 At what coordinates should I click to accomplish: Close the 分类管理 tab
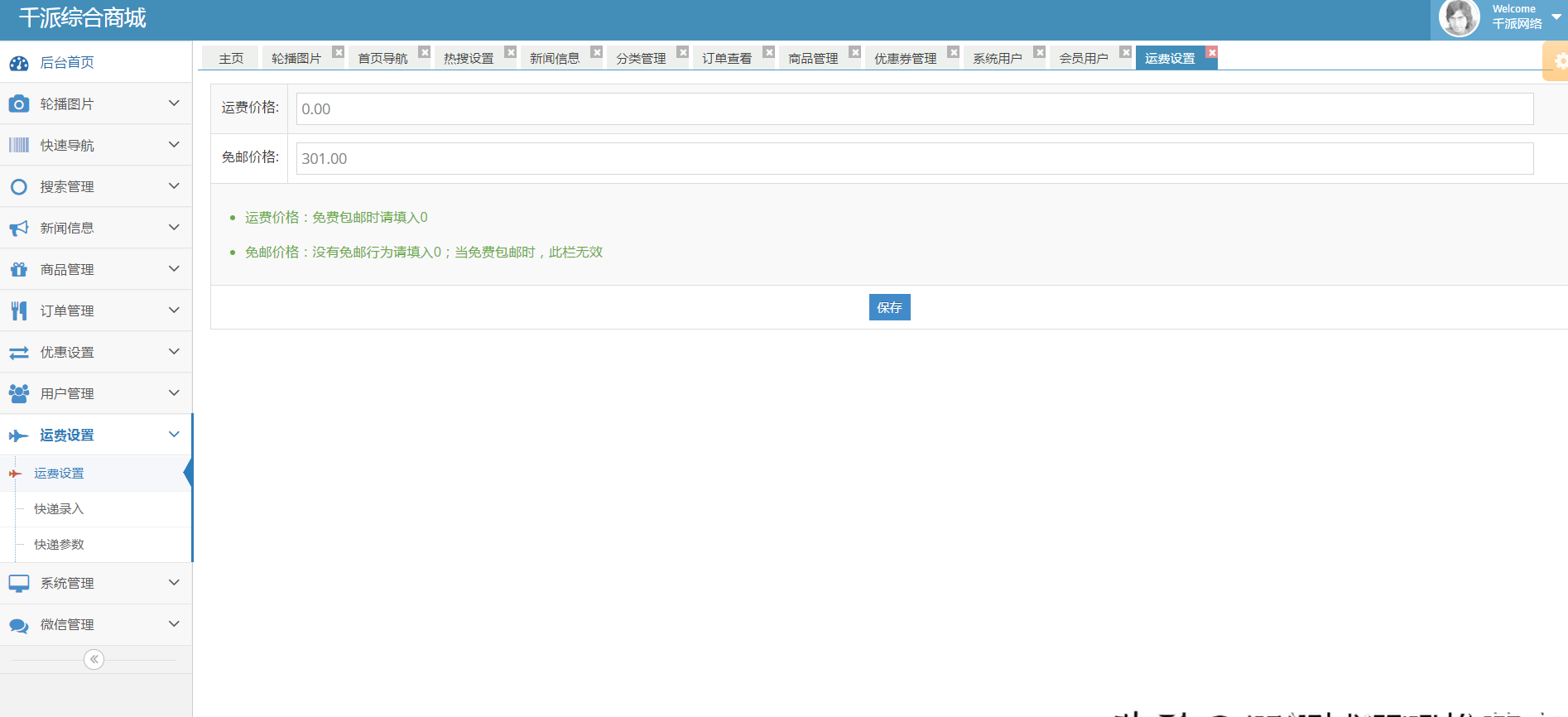[x=683, y=52]
